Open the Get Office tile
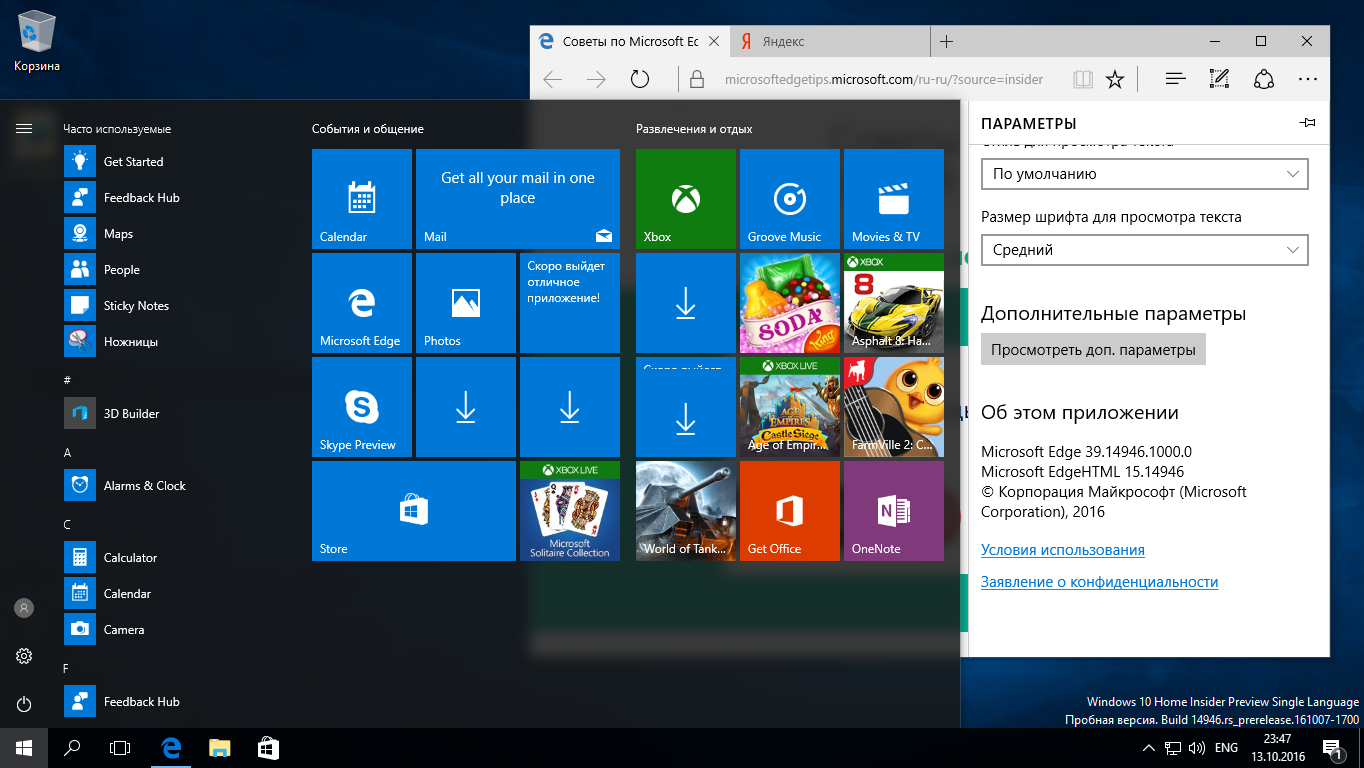 pos(790,511)
